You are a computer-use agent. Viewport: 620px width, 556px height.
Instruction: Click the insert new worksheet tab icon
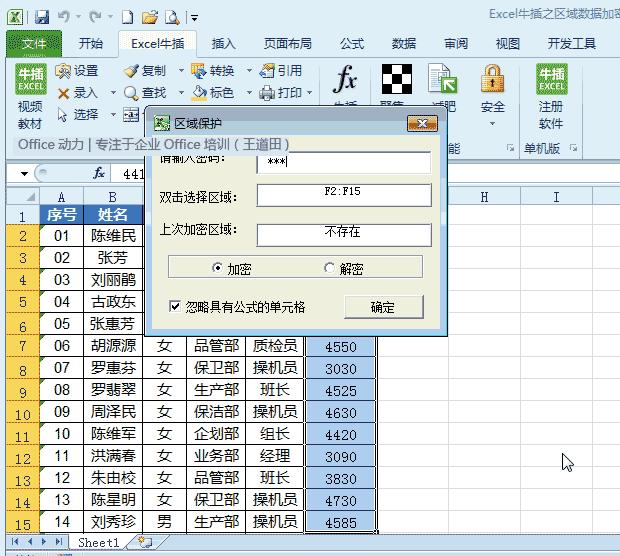coord(145,541)
